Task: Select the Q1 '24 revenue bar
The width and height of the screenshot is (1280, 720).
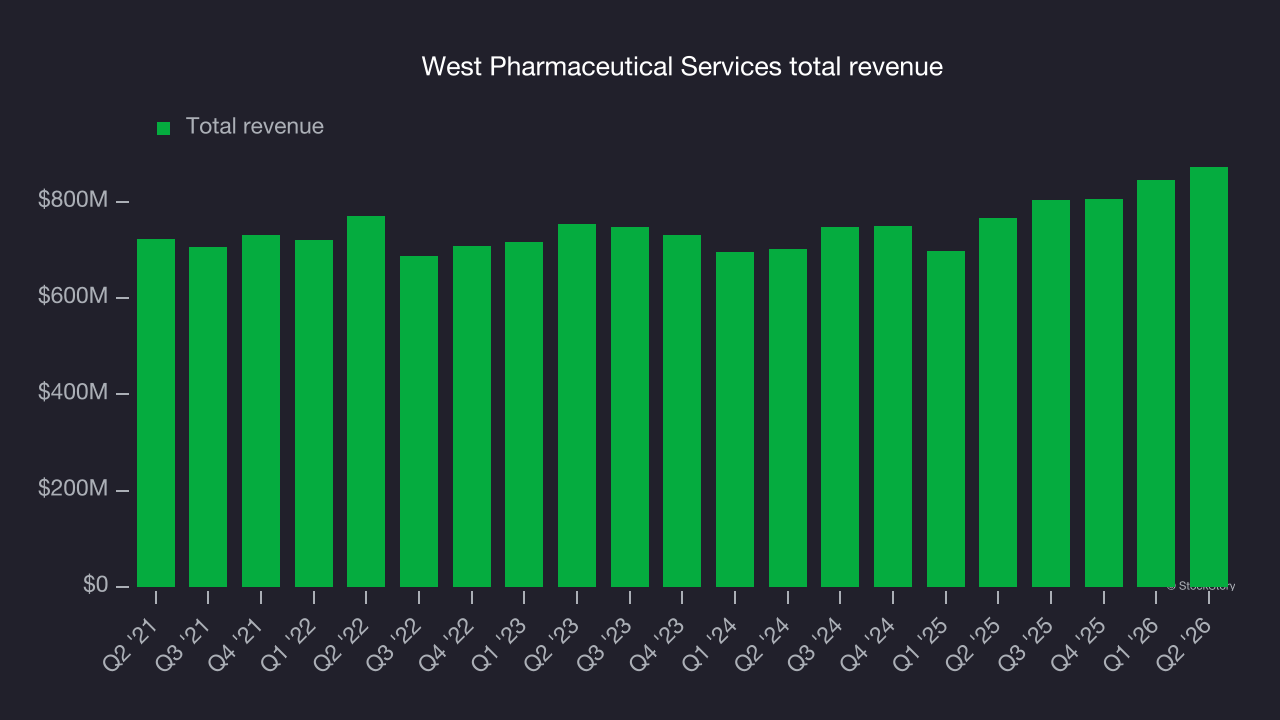Action: pyautogui.click(x=735, y=419)
